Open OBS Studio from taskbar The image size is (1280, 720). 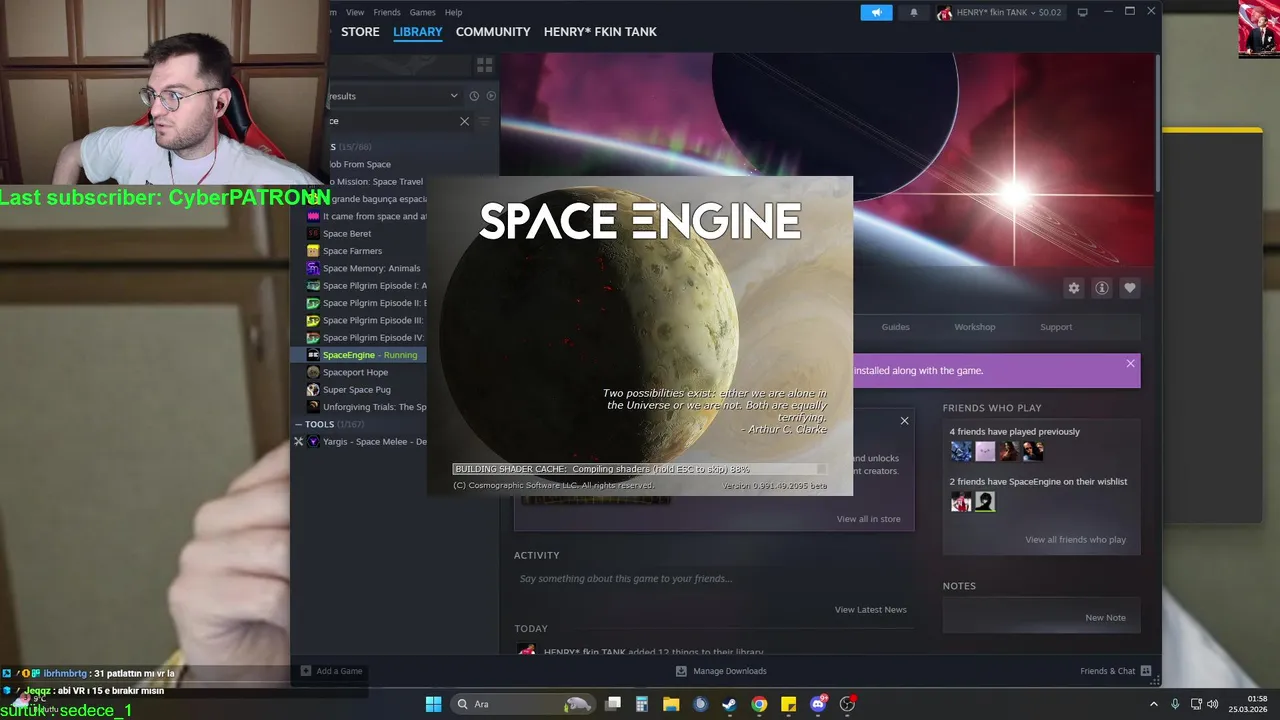pyautogui.click(x=847, y=704)
